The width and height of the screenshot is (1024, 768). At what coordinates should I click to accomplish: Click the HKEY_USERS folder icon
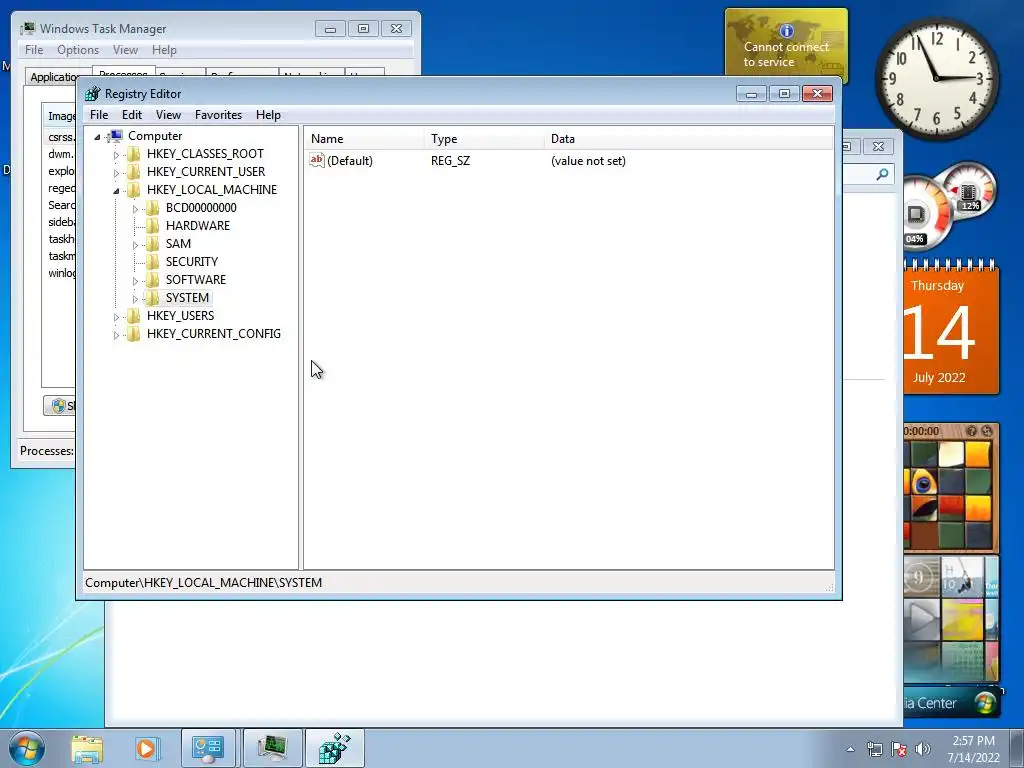pyautogui.click(x=133, y=315)
